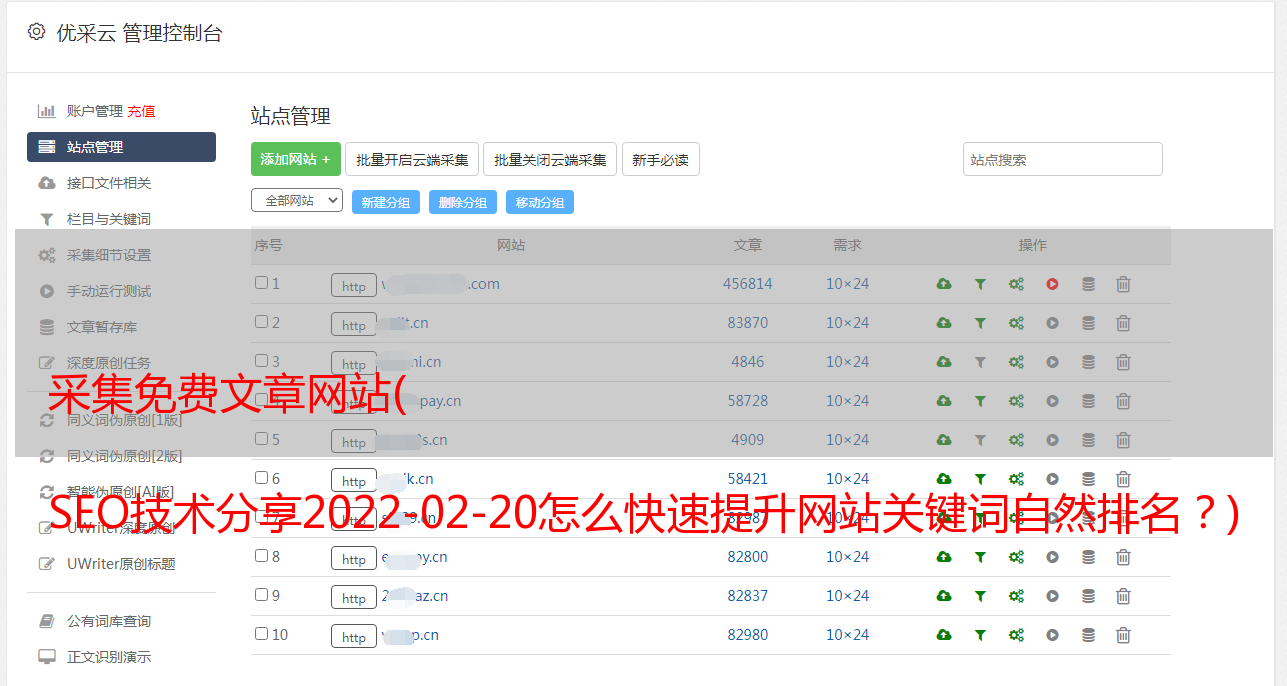Click the cloud upload icon in the 58728 row
1287x686 pixels.
pyautogui.click(x=944, y=401)
